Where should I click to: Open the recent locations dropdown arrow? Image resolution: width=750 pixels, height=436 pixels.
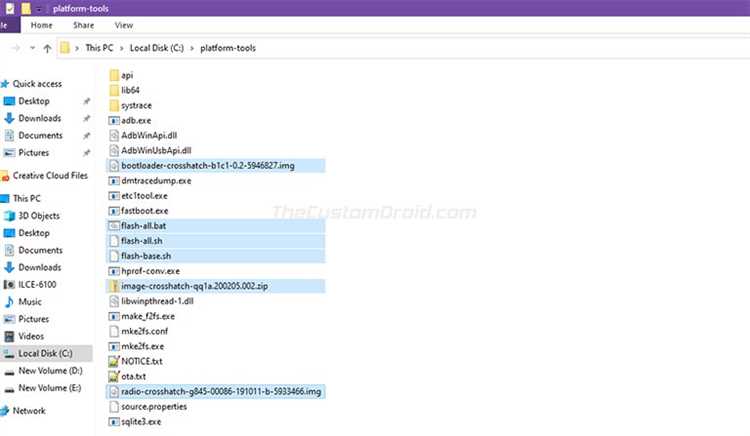click(33, 48)
